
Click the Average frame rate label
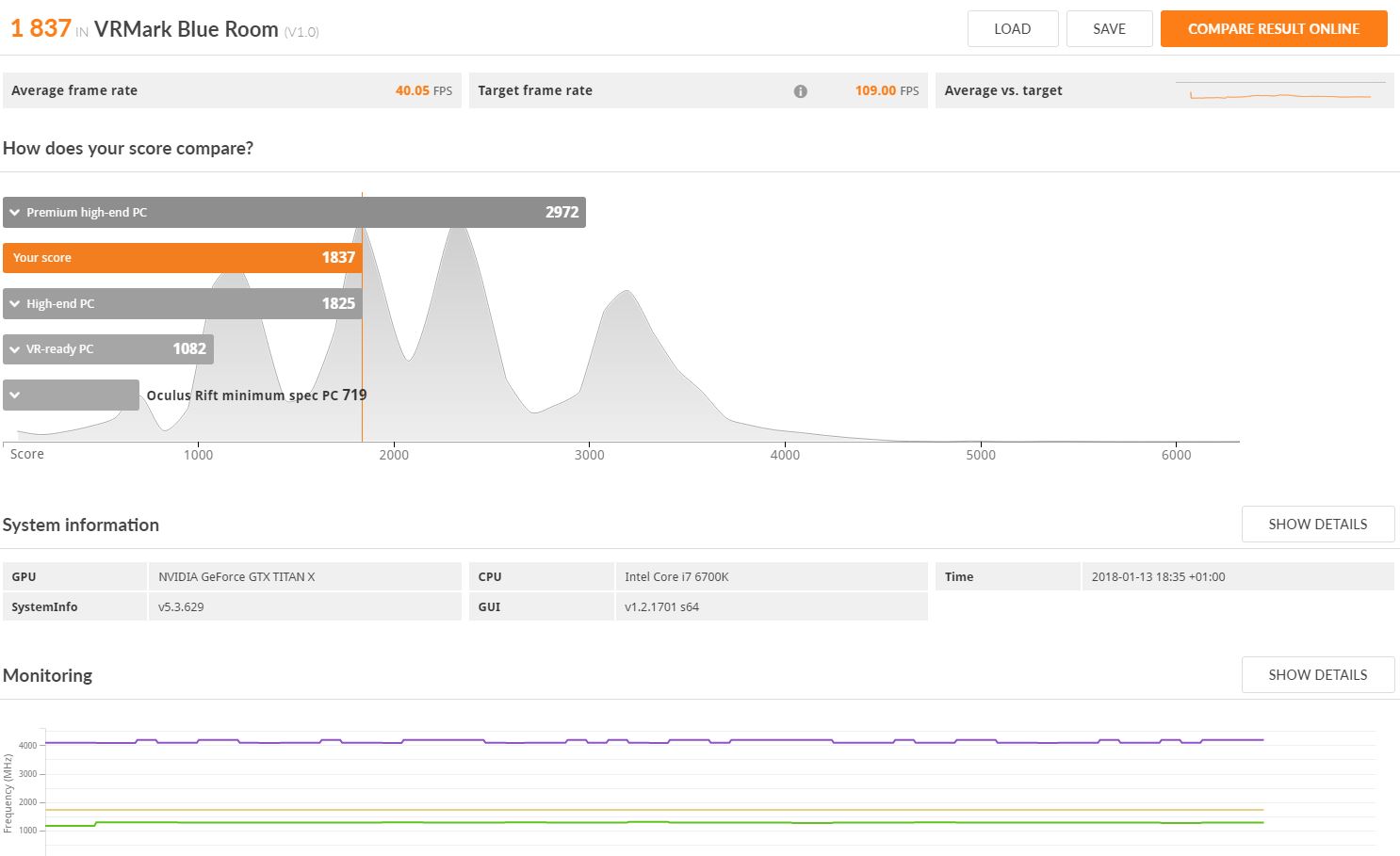74,91
